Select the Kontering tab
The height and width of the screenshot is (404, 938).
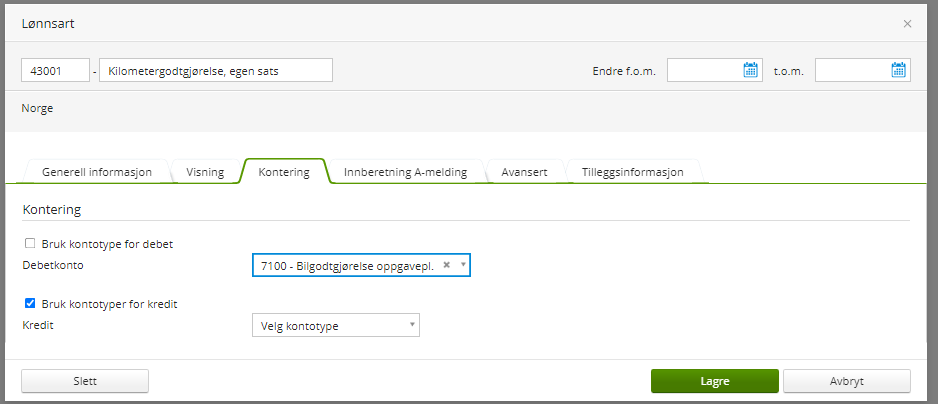pos(284,172)
